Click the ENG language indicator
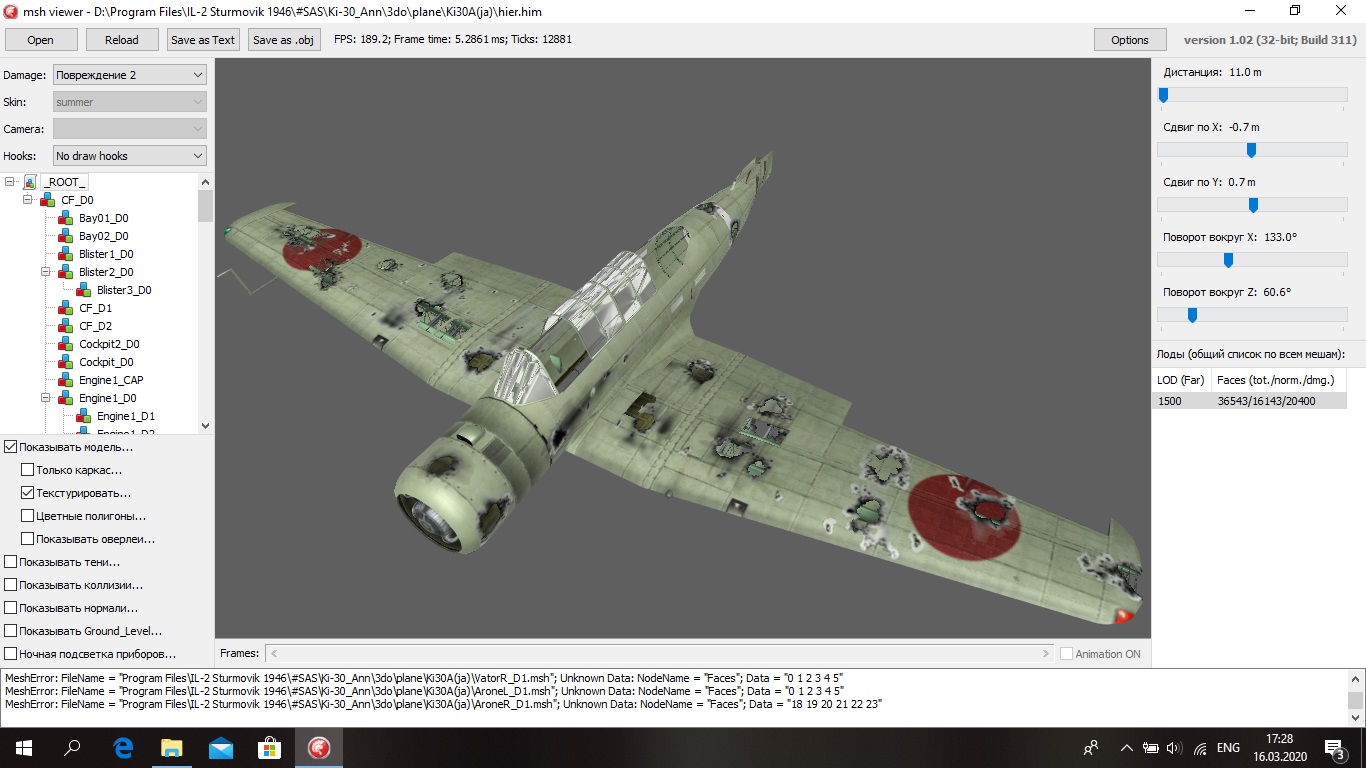Screen dimensions: 1366x768 click(1228, 748)
